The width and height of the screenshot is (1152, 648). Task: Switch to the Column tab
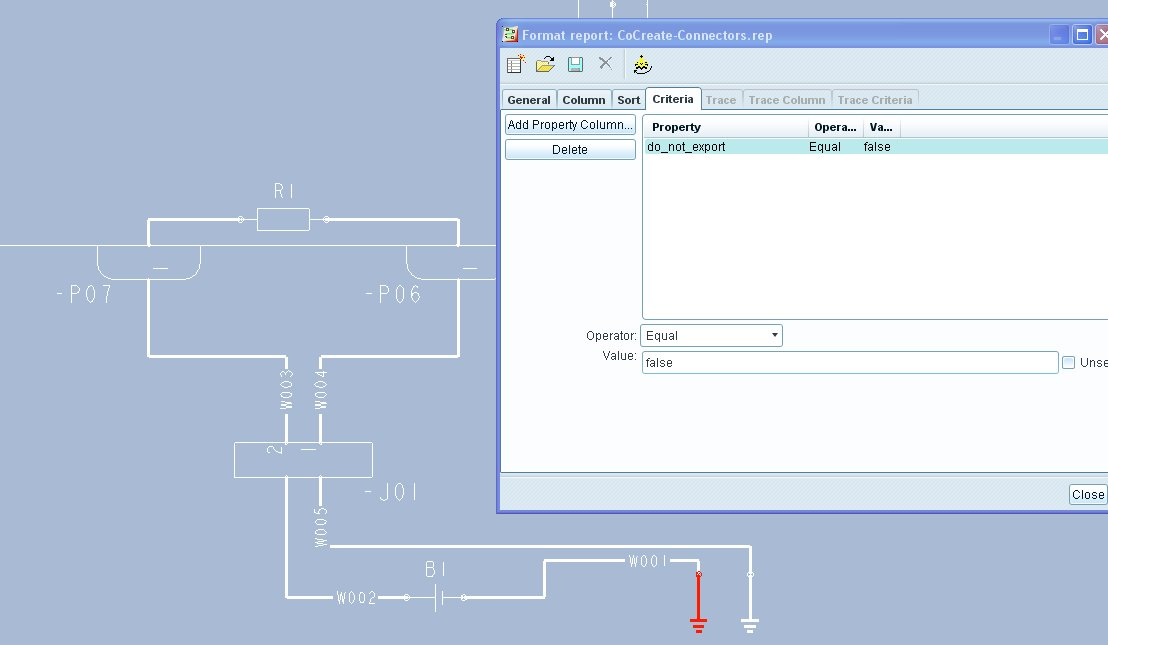(583, 100)
